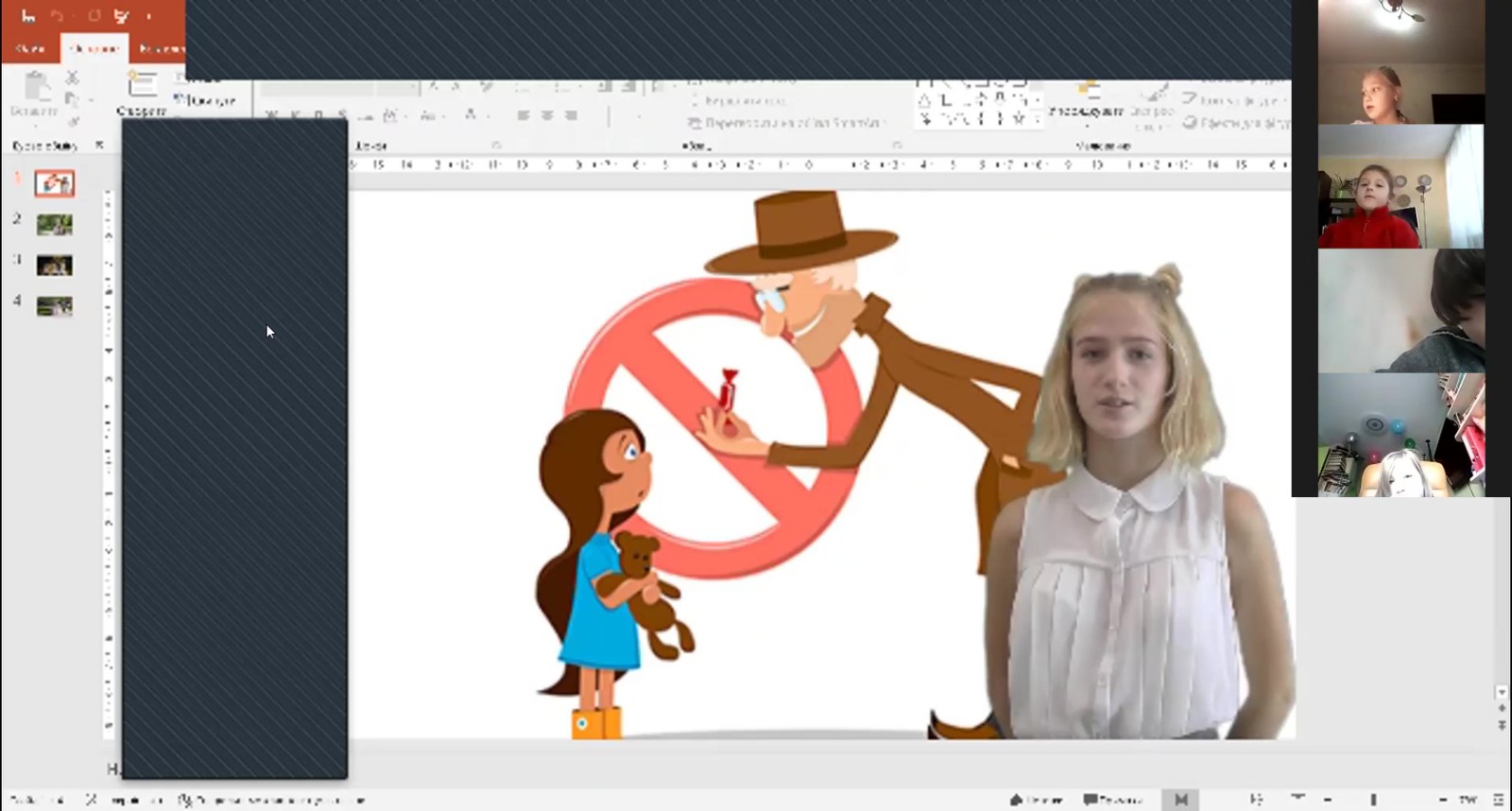The image size is (1512, 811).
Task: Select the star shape in shapes gallery
Action: pyautogui.click(x=1019, y=118)
